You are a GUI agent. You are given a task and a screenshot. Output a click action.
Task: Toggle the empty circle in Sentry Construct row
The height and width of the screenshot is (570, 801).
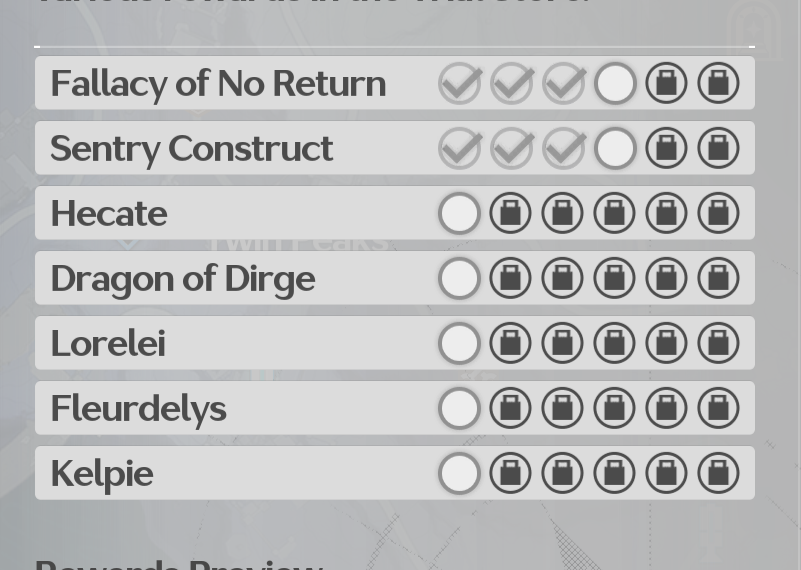615,148
